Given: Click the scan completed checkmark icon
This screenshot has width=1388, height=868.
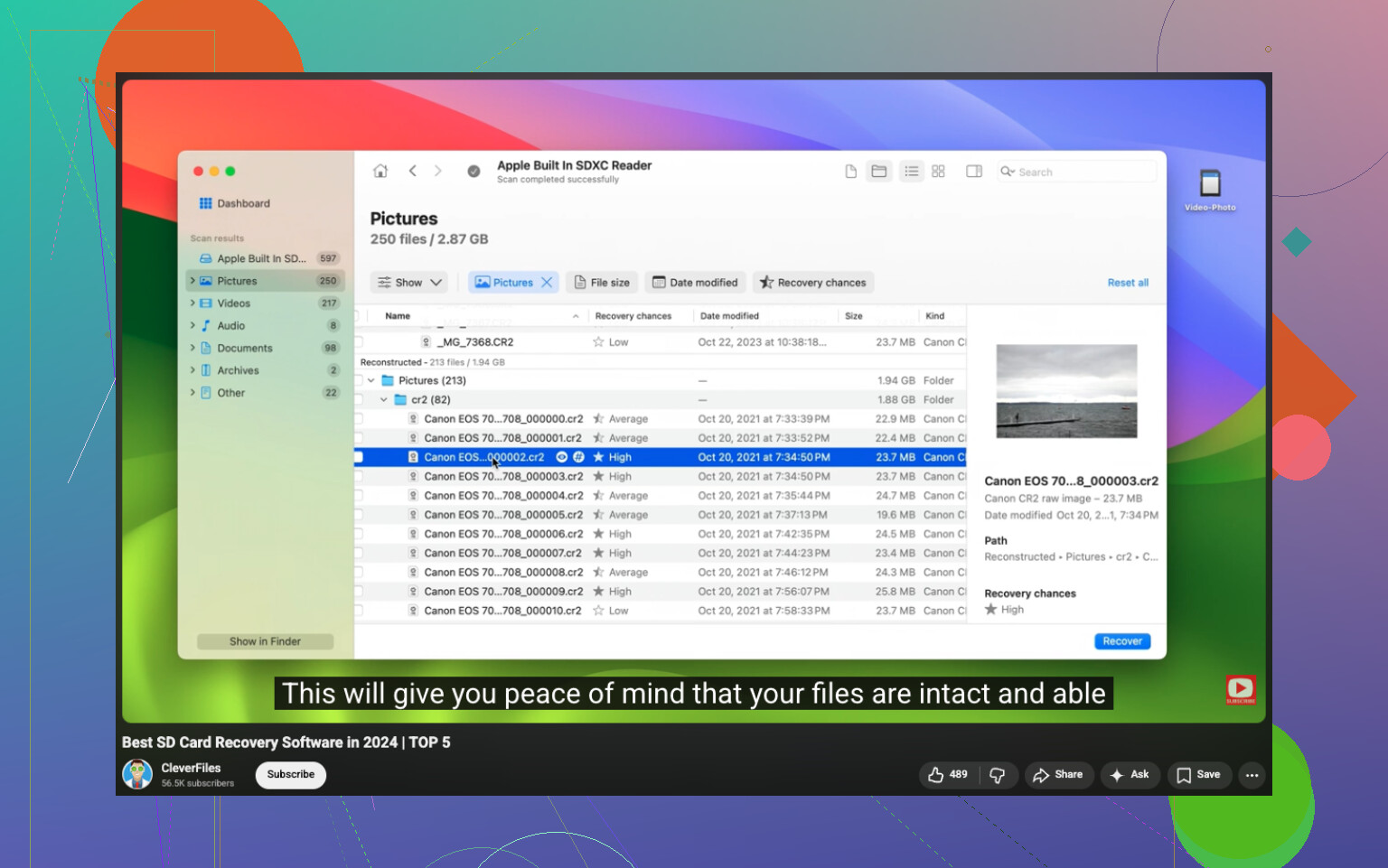Looking at the screenshot, I should (x=474, y=172).
